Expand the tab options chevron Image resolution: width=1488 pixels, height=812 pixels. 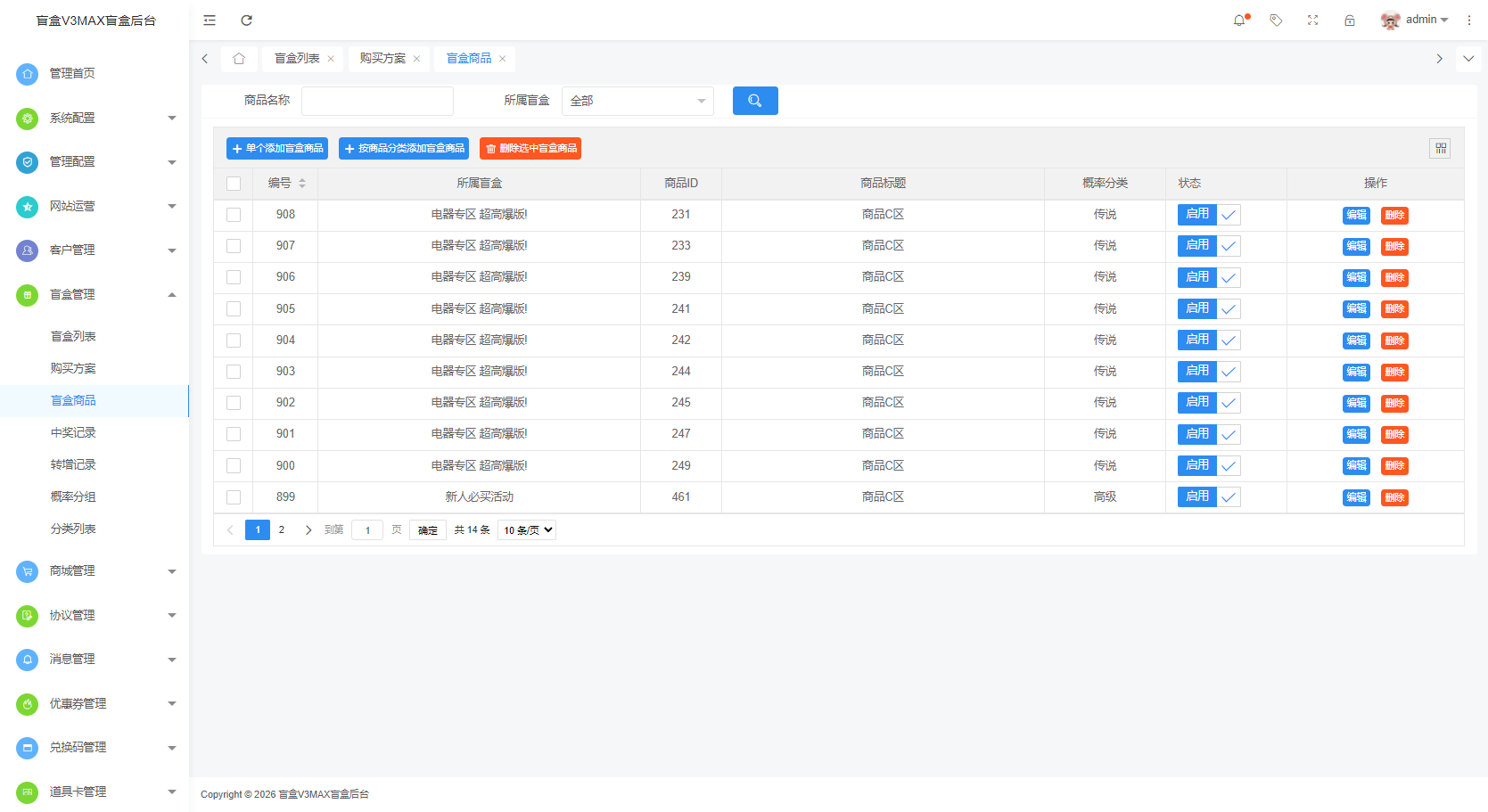[x=1468, y=59]
